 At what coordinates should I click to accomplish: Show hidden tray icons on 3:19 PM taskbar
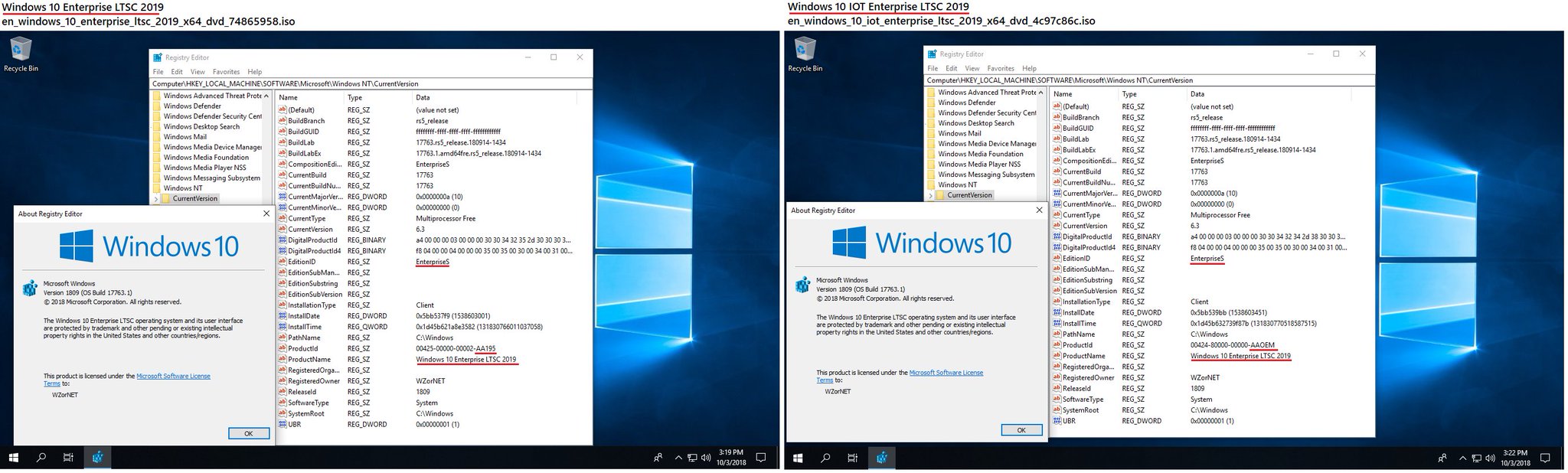678,458
